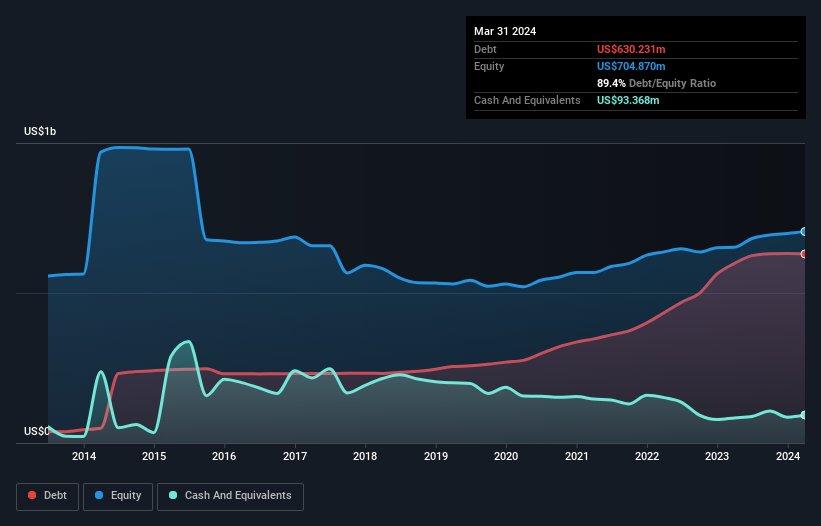Click the US$0 y-axis label
821x526 pixels.
(x=37, y=431)
